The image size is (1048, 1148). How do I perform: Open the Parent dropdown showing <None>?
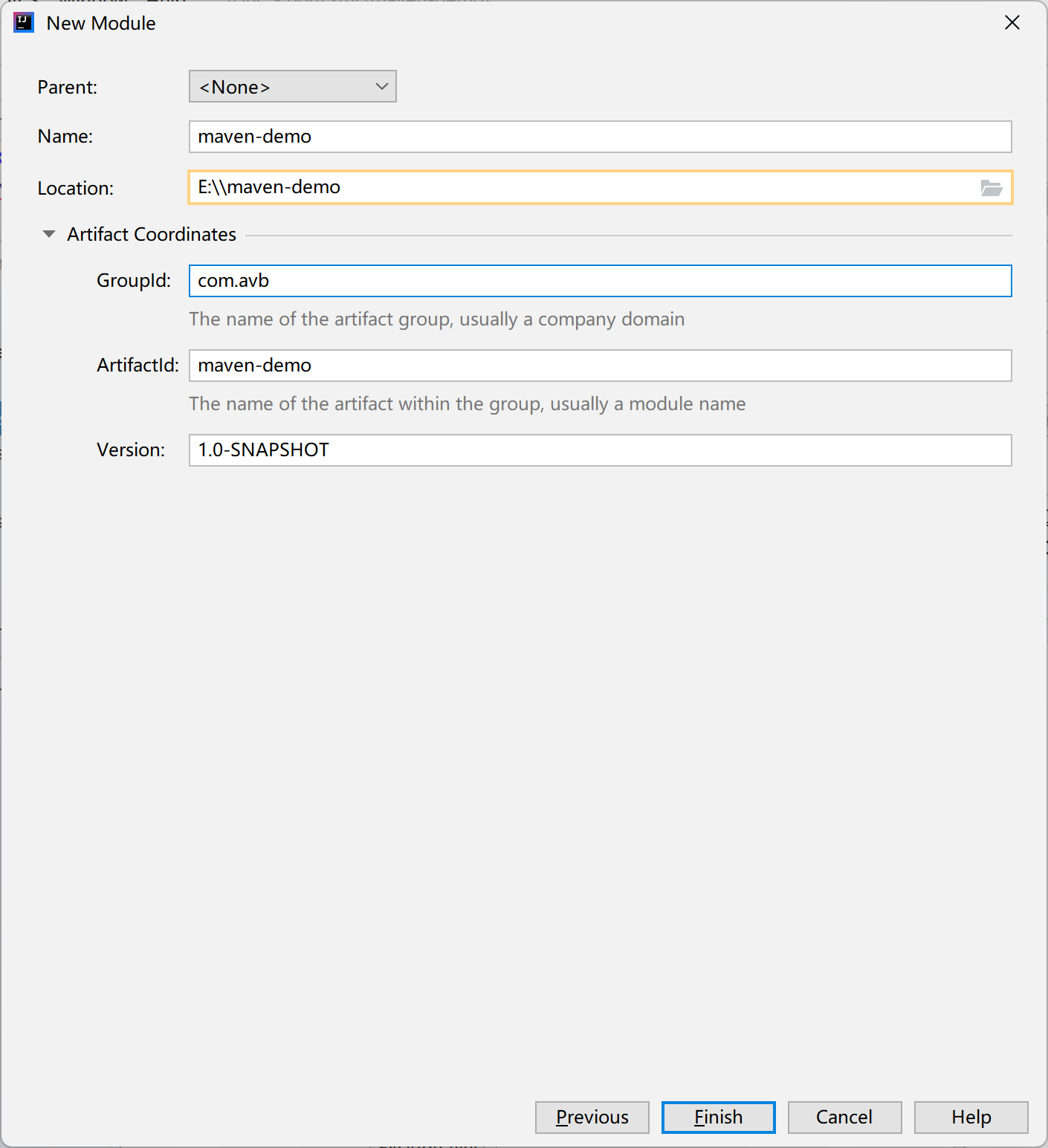(292, 87)
